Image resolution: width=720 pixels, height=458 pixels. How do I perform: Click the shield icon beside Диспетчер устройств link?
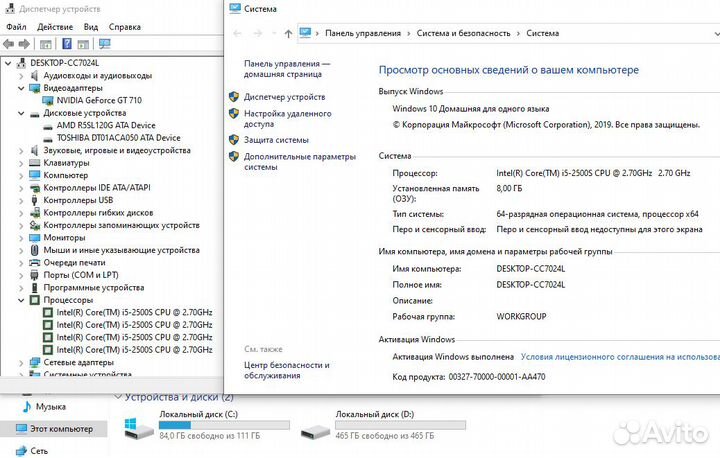coord(234,97)
